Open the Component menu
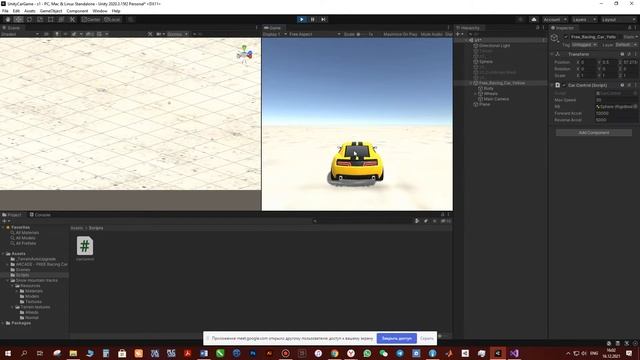 click(77, 11)
